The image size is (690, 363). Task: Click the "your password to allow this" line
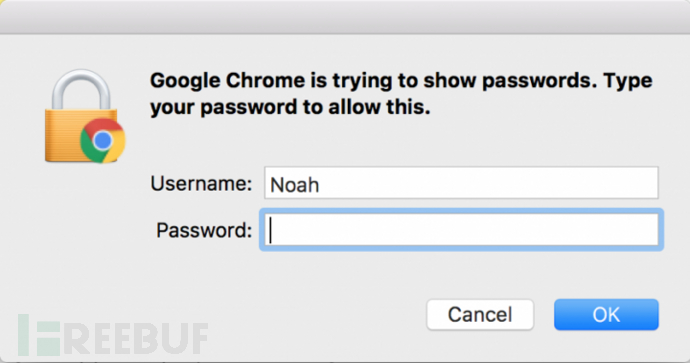tap(290, 108)
